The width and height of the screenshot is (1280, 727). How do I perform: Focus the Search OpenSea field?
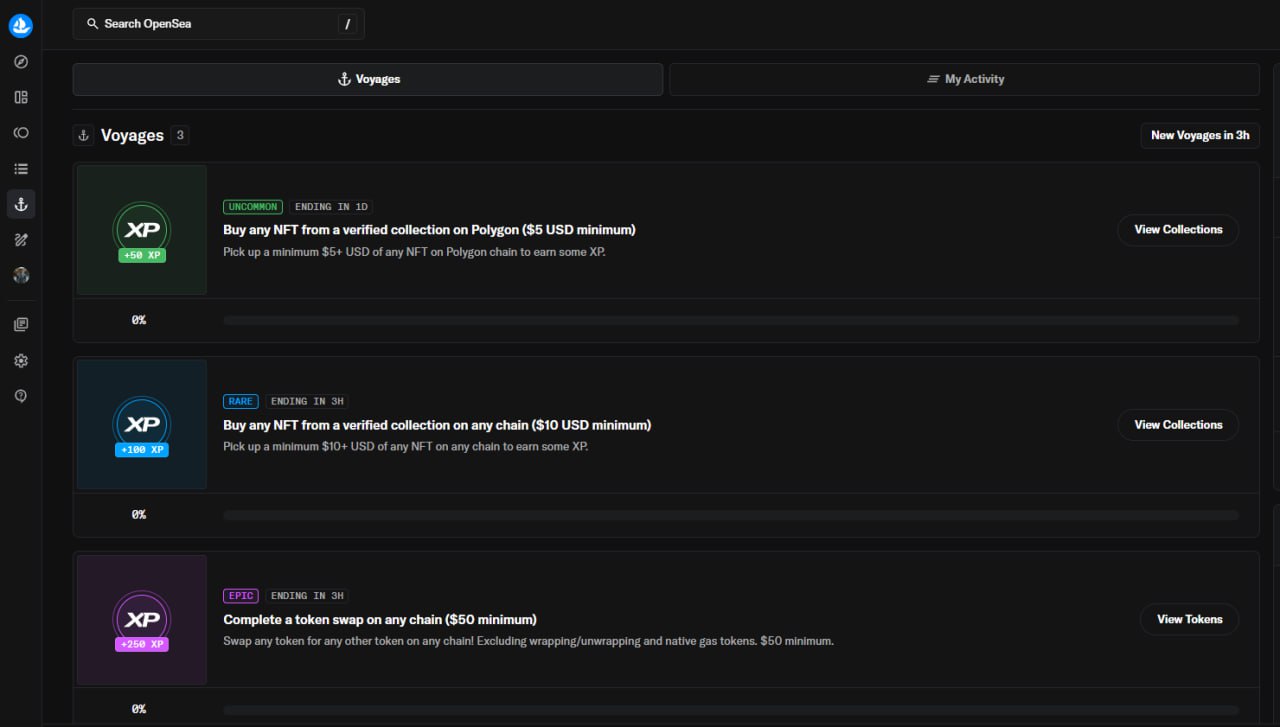click(219, 24)
